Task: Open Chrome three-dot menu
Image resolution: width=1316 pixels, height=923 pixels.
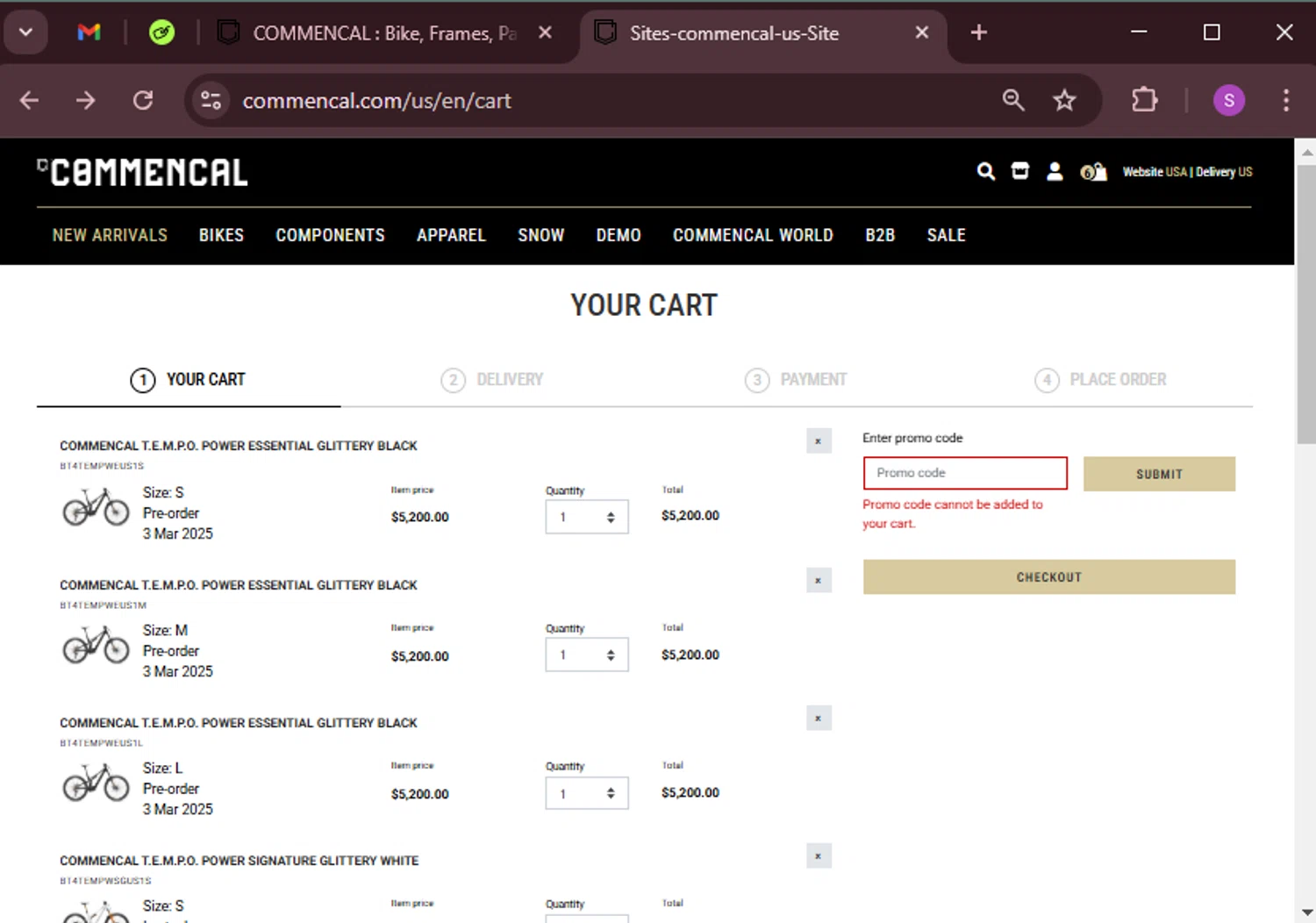Action: [1286, 101]
